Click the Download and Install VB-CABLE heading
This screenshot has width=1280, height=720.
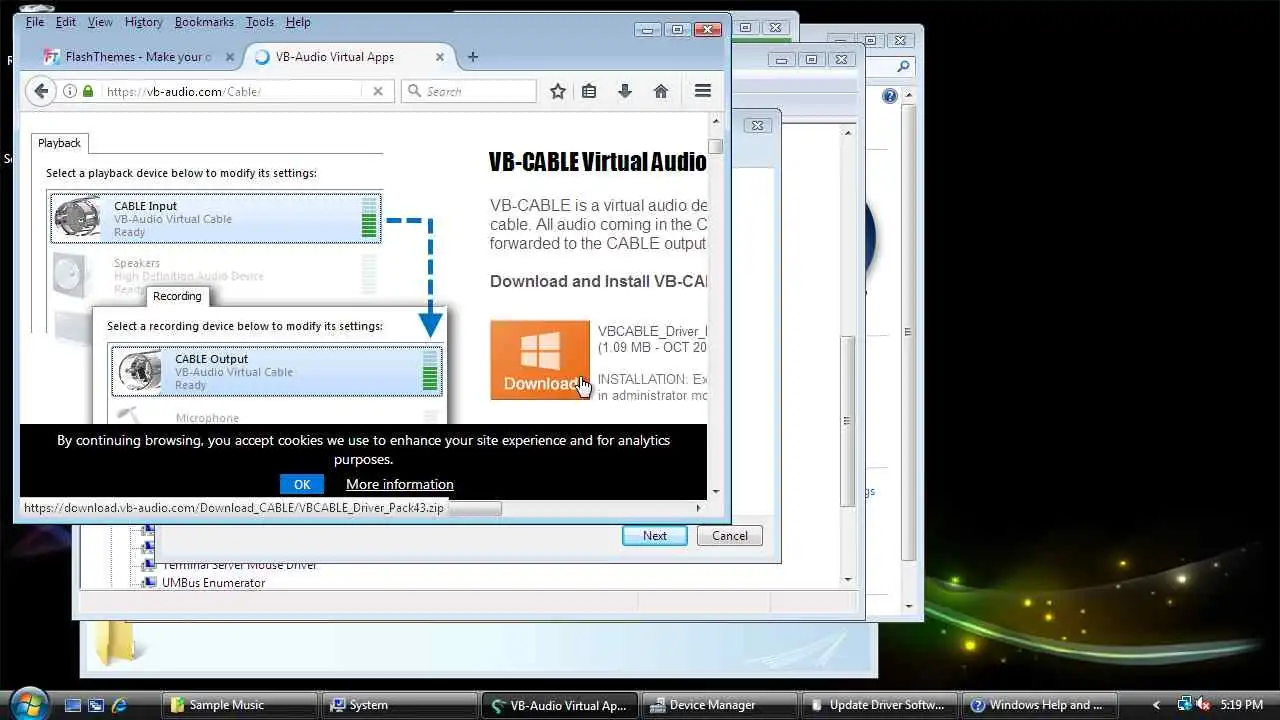pyautogui.click(x=598, y=281)
